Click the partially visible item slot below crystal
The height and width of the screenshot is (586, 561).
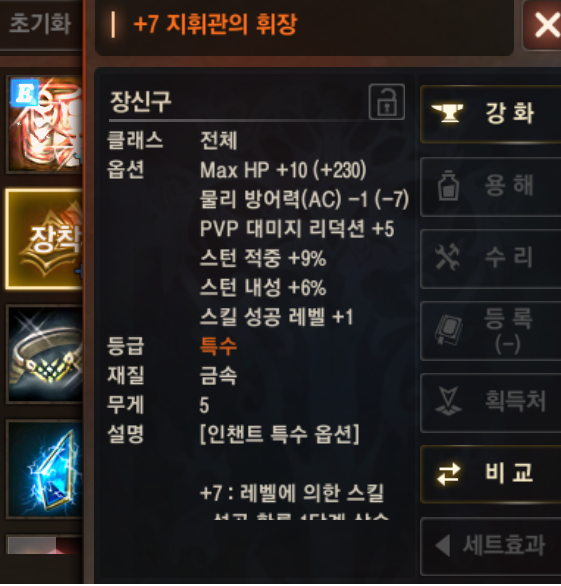(45, 545)
